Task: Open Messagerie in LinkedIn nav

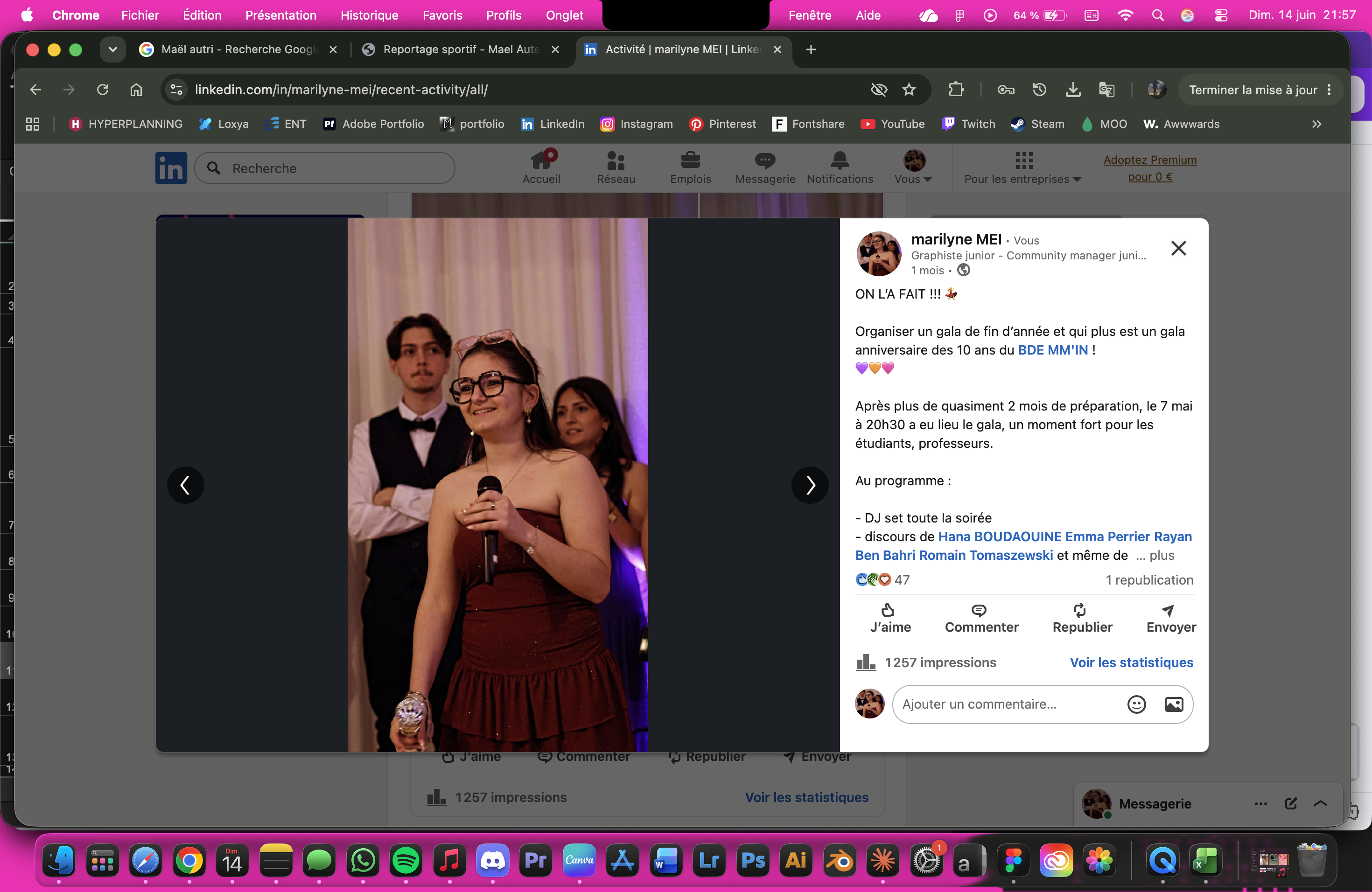Action: pyautogui.click(x=765, y=167)
